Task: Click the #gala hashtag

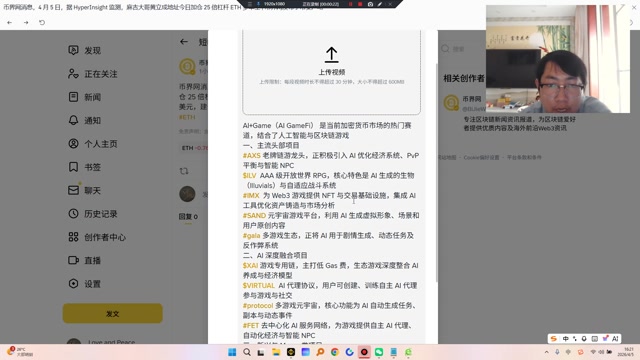Action: [251, 236]
